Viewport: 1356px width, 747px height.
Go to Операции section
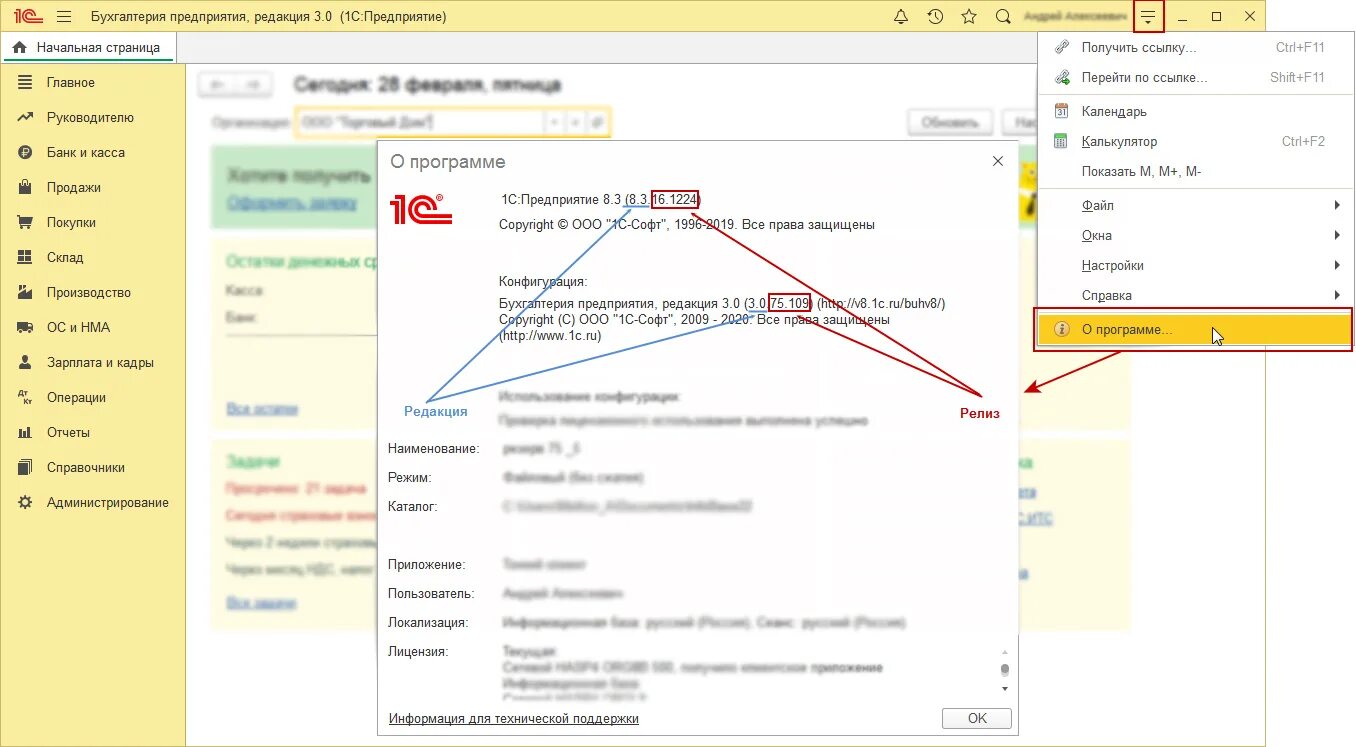76,398
